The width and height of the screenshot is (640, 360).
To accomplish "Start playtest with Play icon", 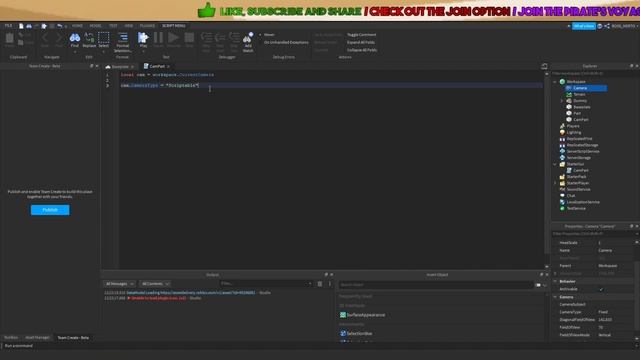I will 143,38.
